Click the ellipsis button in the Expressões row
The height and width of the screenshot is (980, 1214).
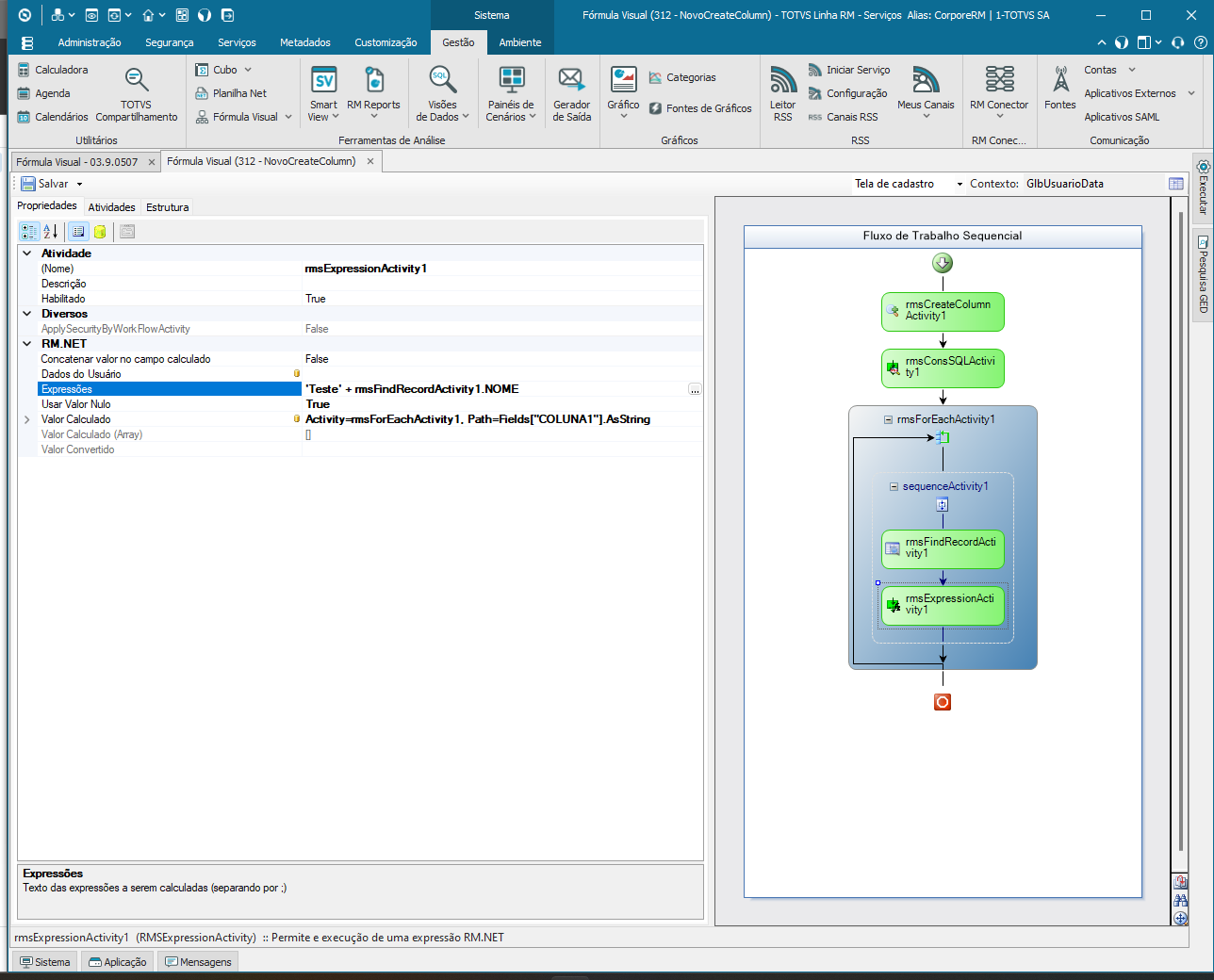695,389
